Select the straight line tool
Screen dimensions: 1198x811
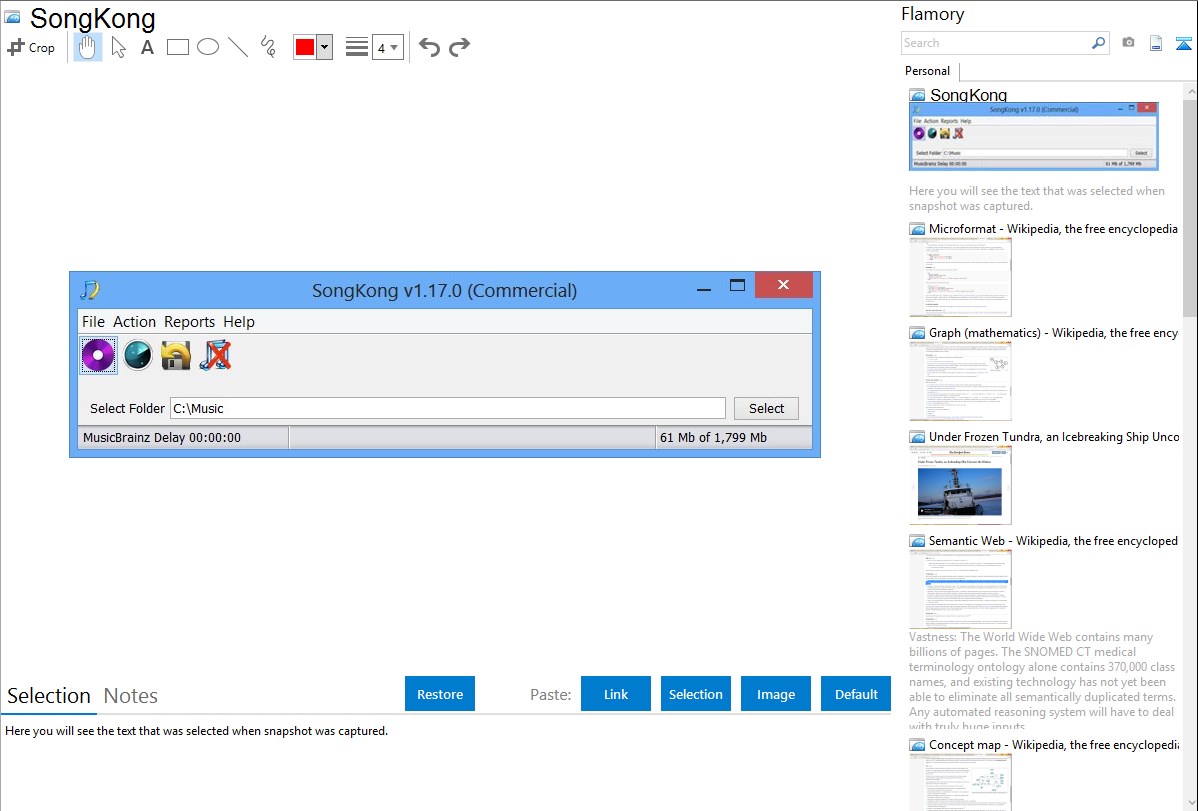tap(238, 47)
